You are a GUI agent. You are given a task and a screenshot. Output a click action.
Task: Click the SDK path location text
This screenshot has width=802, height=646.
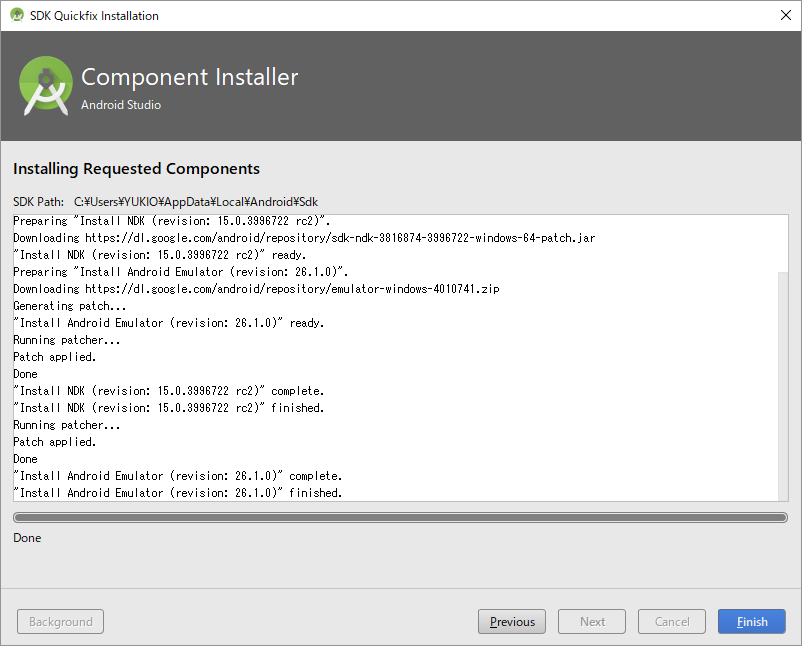point(195,202)
